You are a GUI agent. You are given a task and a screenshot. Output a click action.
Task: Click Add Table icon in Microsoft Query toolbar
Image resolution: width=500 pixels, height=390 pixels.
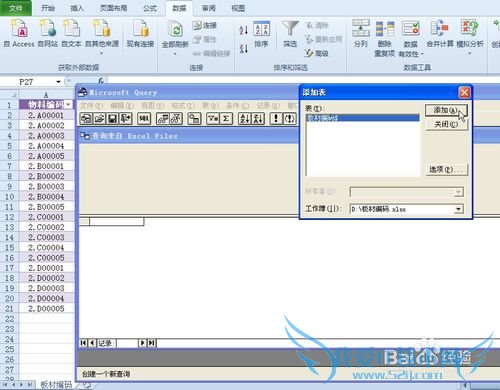pyautogui.click(x=194, y=119)
